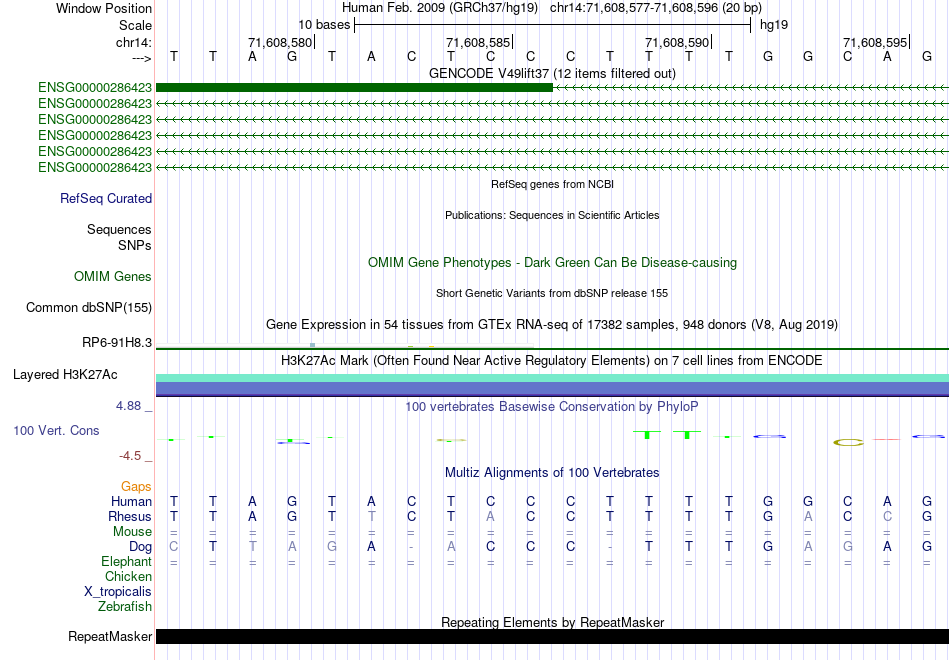Click the black RepeatMasker element bar
Image resolution: width=950 pixels, height=660 pixels.
pyautogui.click(x=552, y=636)
